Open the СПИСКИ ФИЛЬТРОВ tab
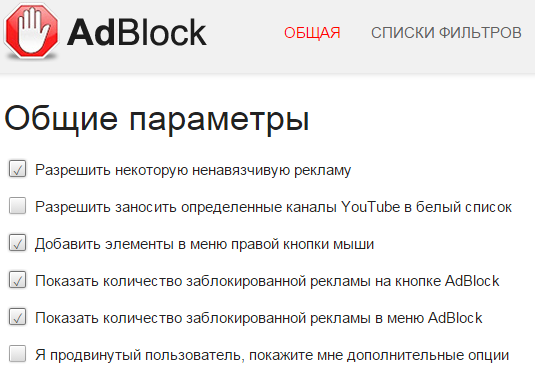Screen dimensions: 535x385 [x=446, y=33]
